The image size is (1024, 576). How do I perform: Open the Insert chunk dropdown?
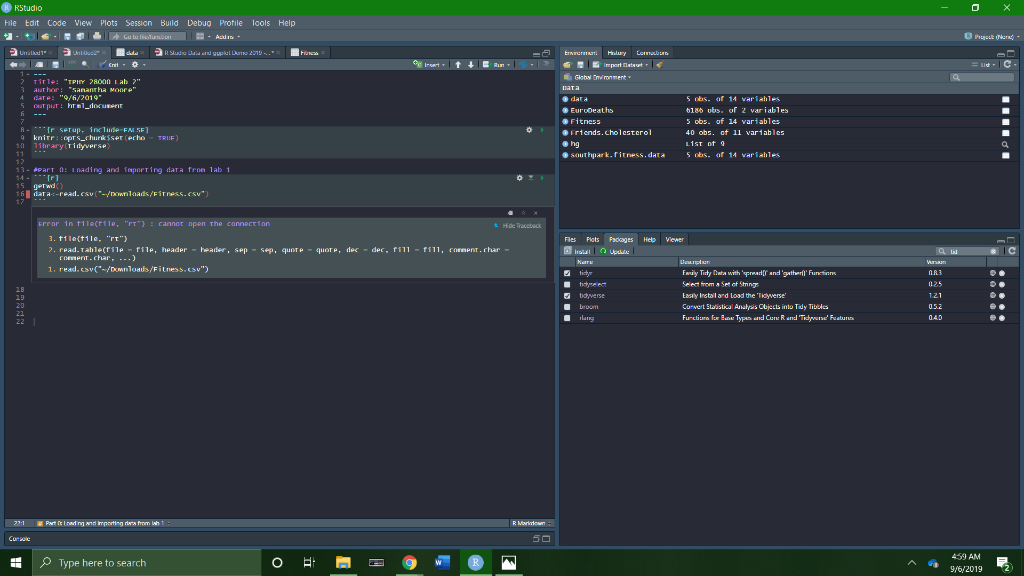[x=429, y=65]
